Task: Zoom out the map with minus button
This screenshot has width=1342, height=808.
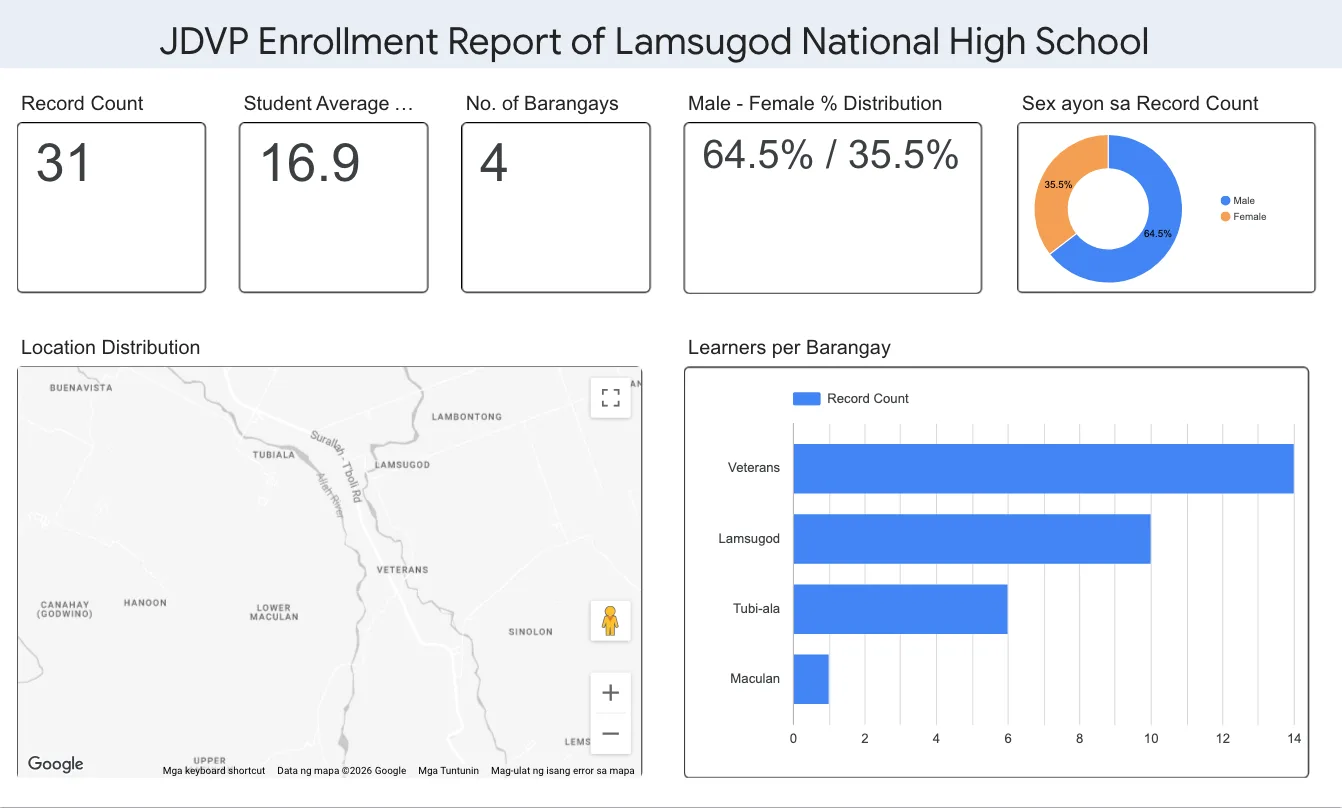Action: coord(610,734)
